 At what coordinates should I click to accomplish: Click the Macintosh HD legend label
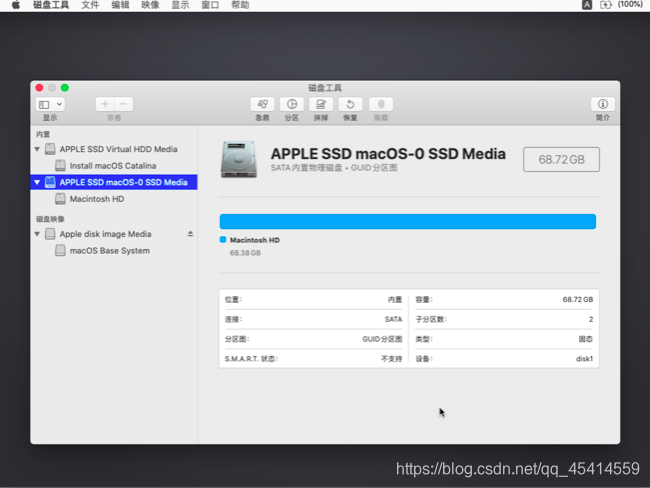coord(255,240)
